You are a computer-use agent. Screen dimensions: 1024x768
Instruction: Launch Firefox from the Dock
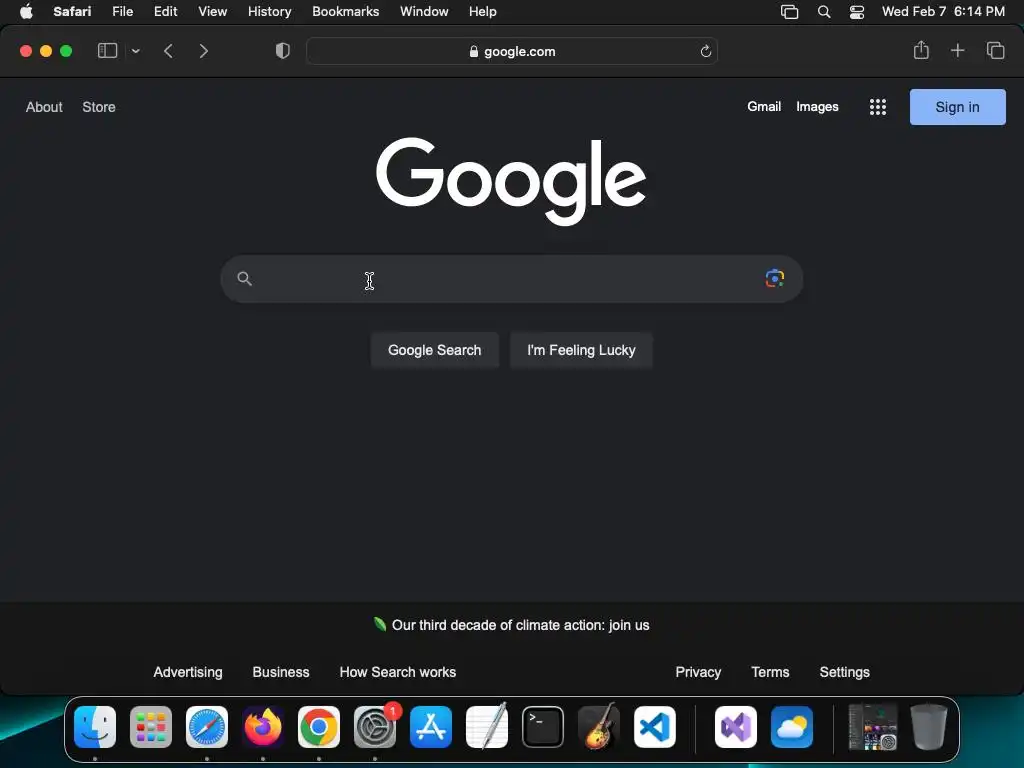point(263,727)
